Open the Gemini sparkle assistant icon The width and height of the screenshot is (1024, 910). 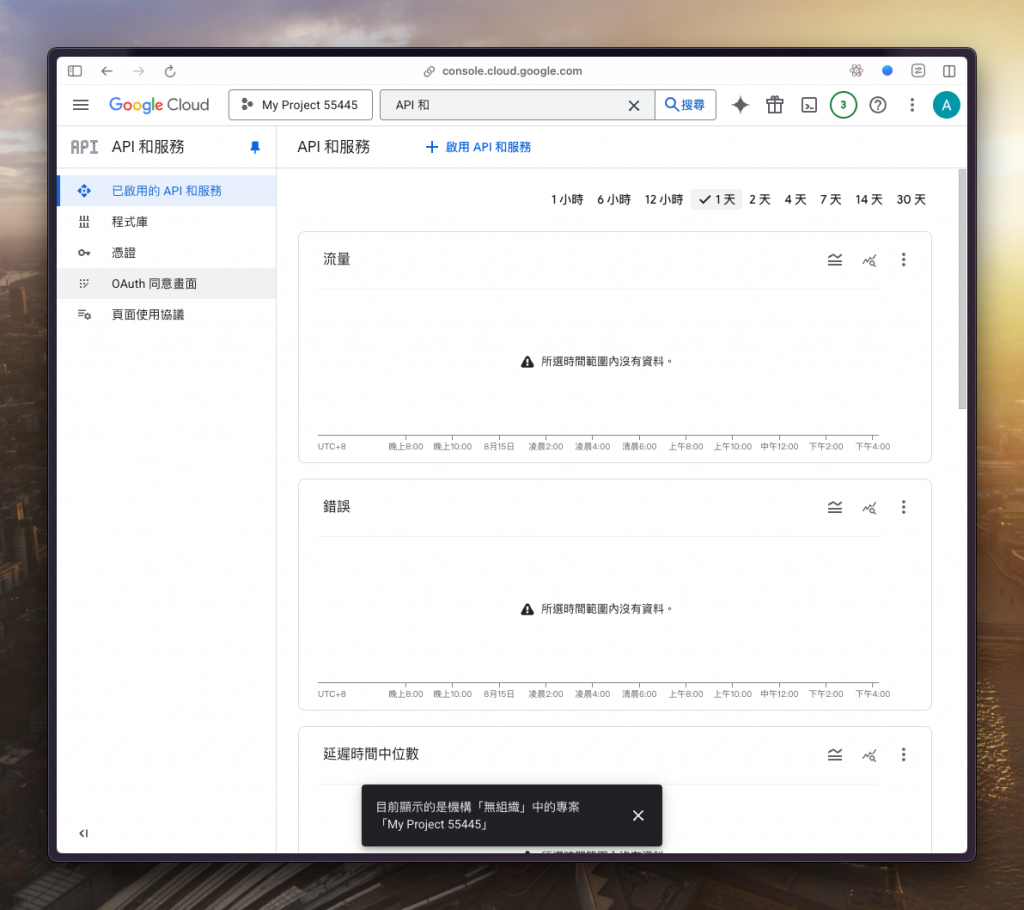740,105
